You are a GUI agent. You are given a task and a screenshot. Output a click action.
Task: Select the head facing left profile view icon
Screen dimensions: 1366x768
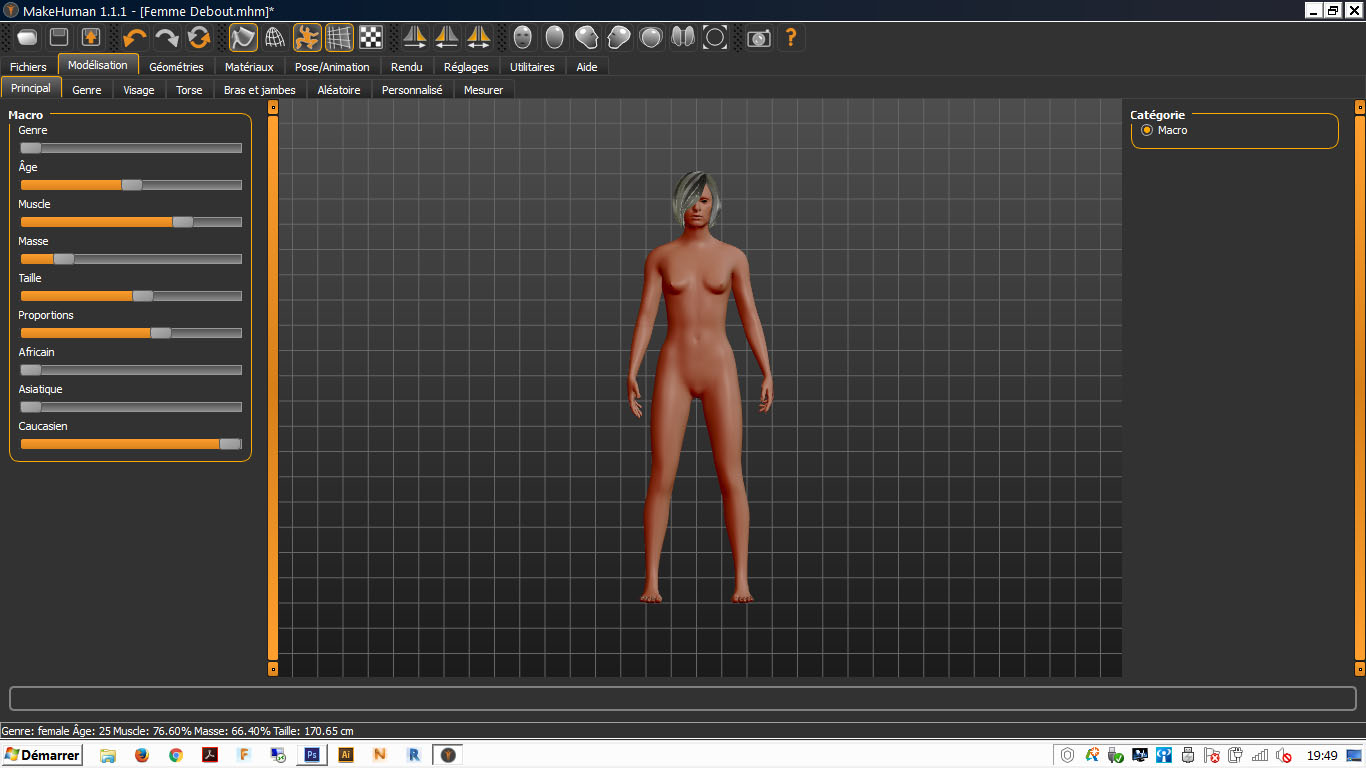click(x=587, y=38)
